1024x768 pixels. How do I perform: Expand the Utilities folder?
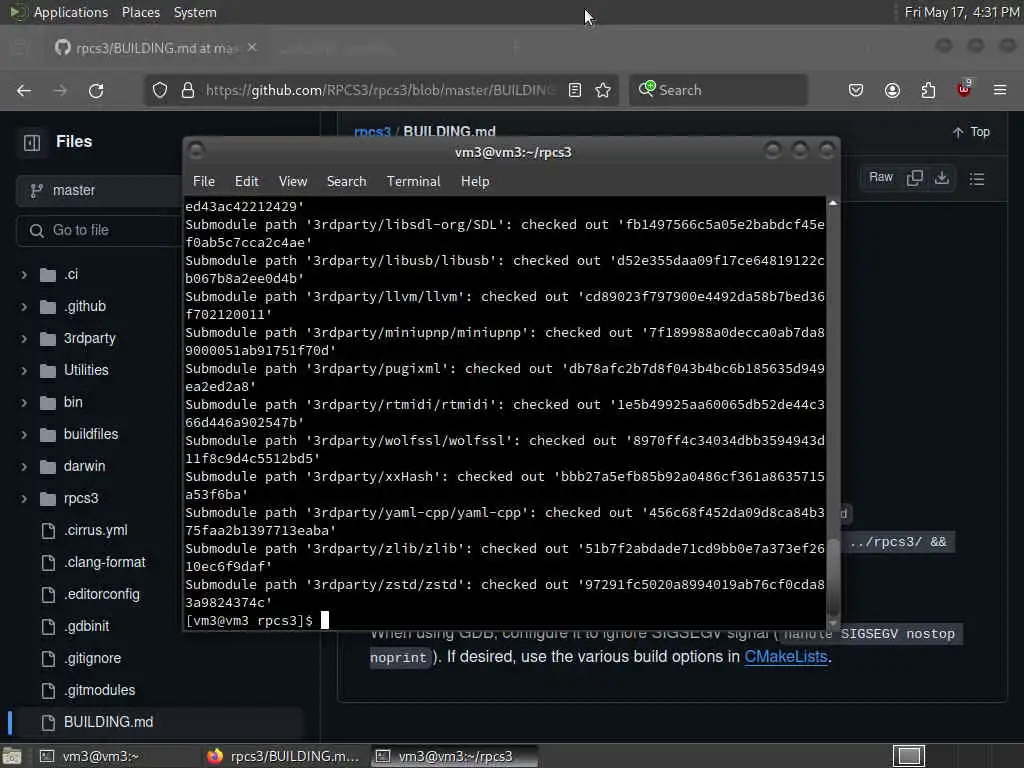pos(24,371)
